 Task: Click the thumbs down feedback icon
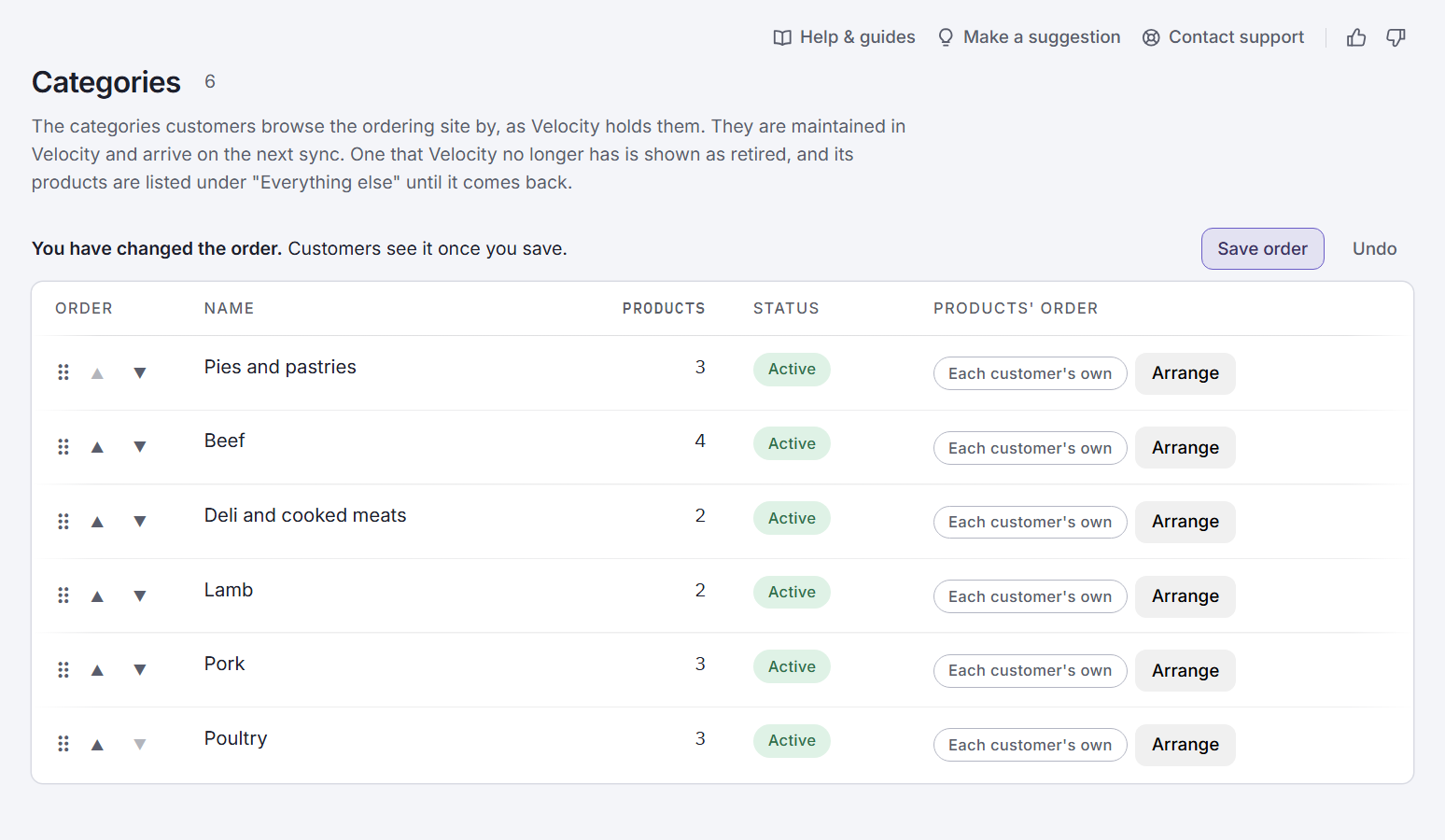click(1396, 37)
